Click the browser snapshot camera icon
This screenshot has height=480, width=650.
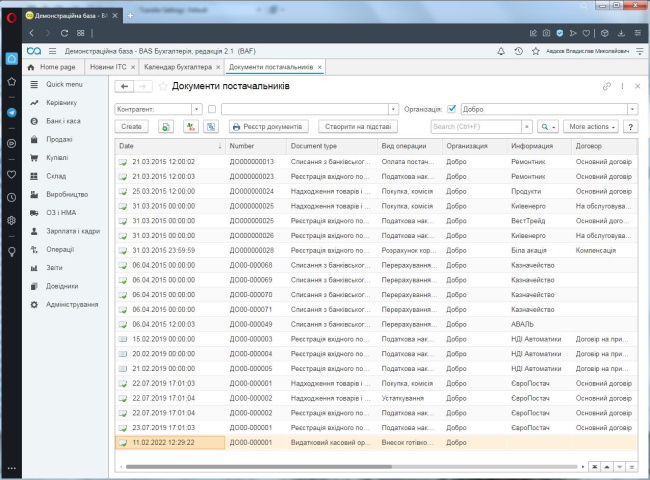(x=546, y=33)
